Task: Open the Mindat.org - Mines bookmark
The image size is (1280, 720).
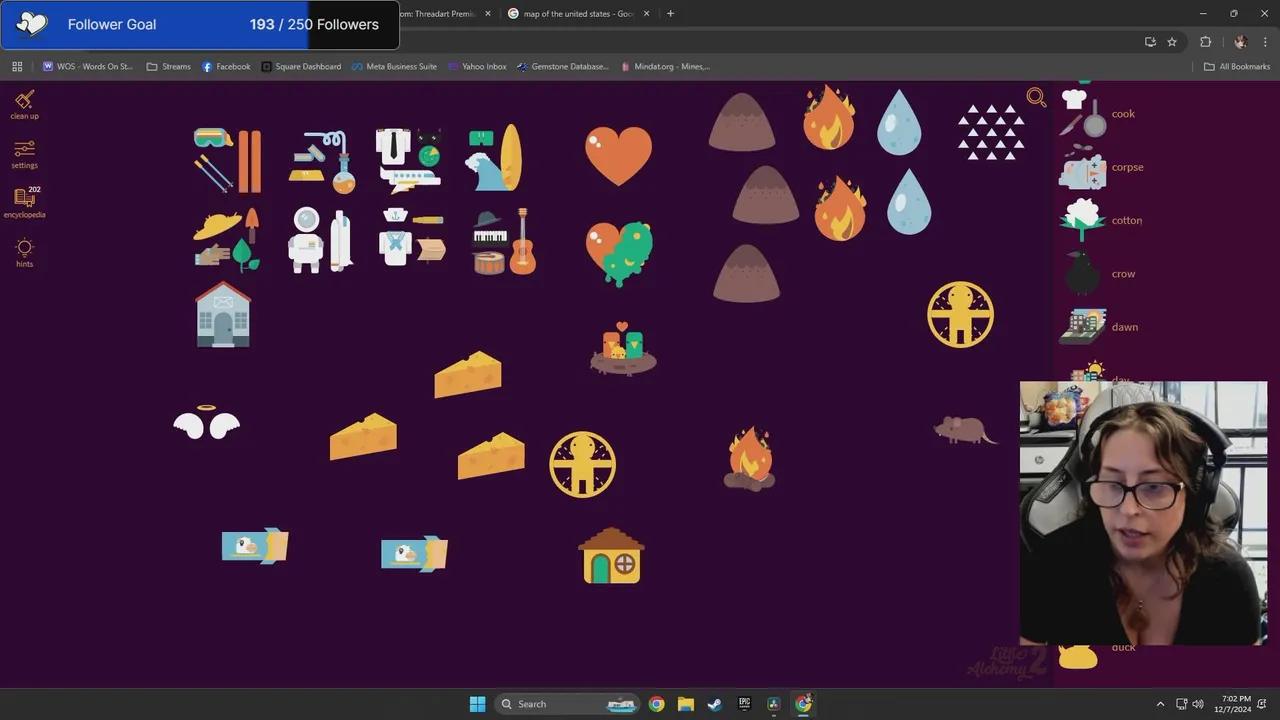Action: click(665, 67)
